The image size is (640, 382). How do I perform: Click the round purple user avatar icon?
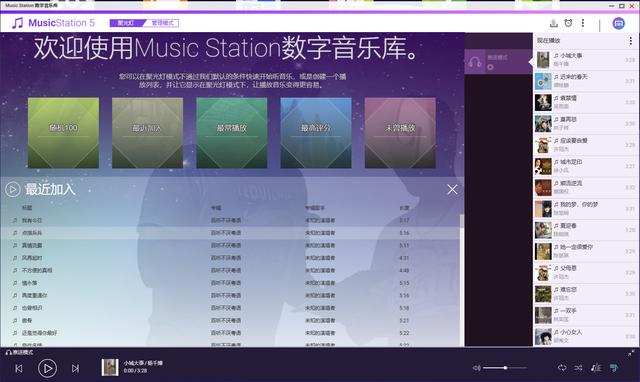[x=618, y=23]
